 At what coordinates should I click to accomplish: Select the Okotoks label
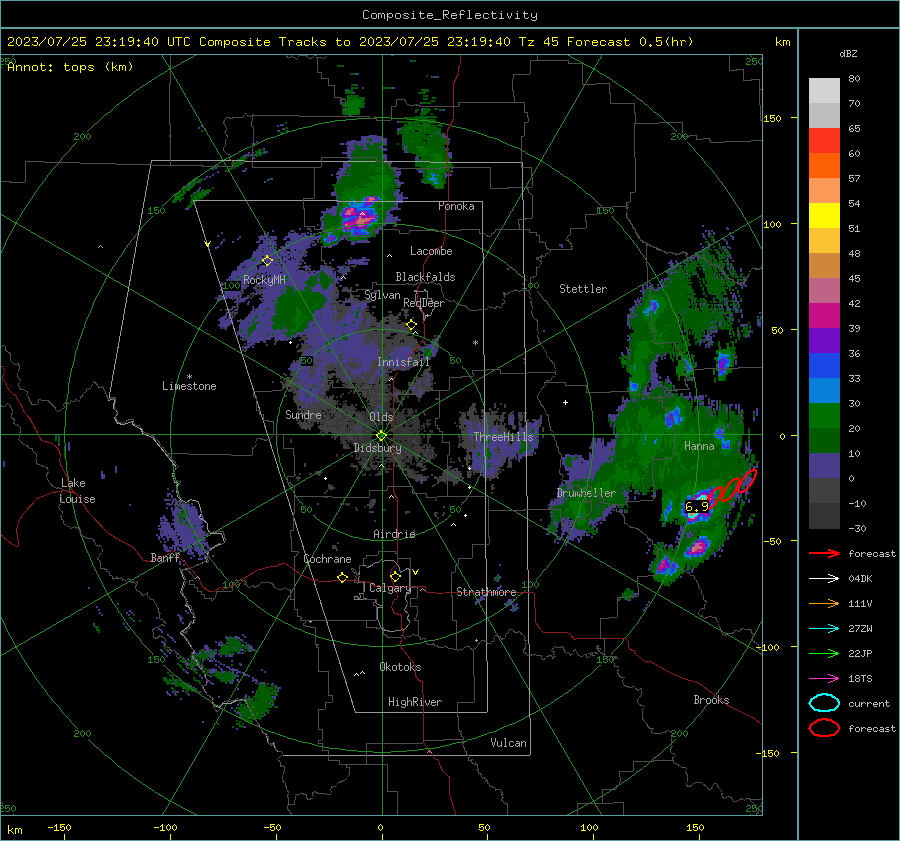click(400, 667)
